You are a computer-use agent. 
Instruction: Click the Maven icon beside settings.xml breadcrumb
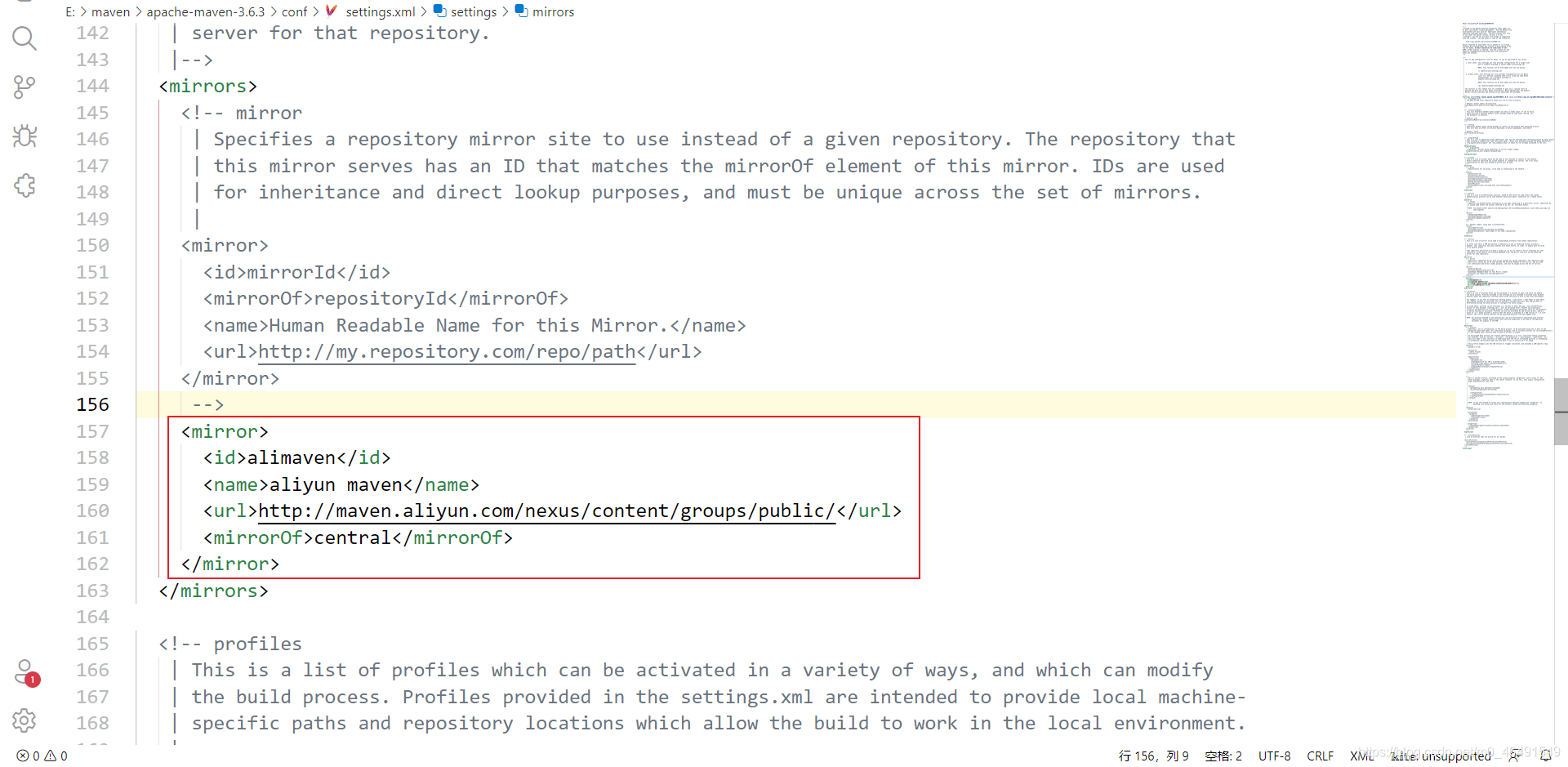click(332, 11)
